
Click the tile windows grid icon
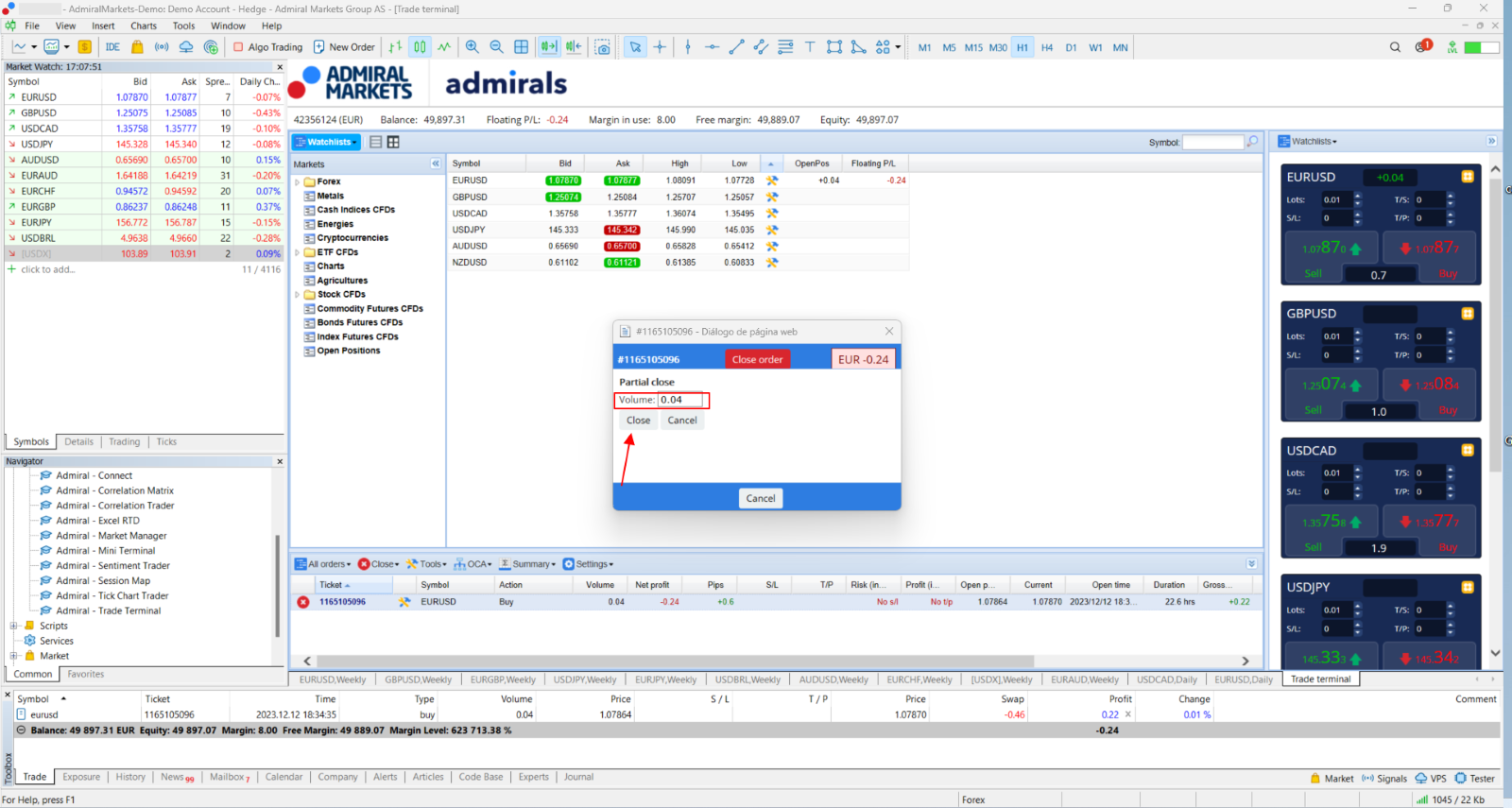click(521, 47)
